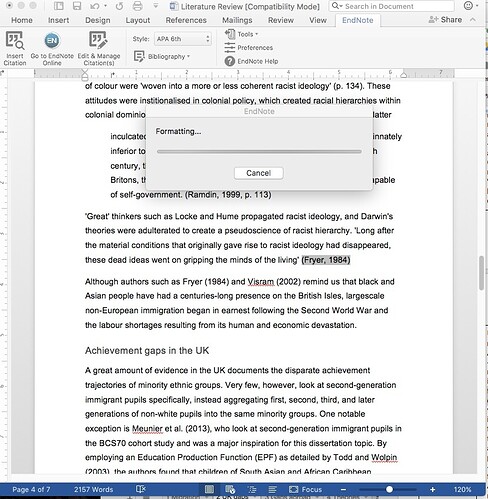Click the sidebar layout icon in title bar

(x=59, y=6)
